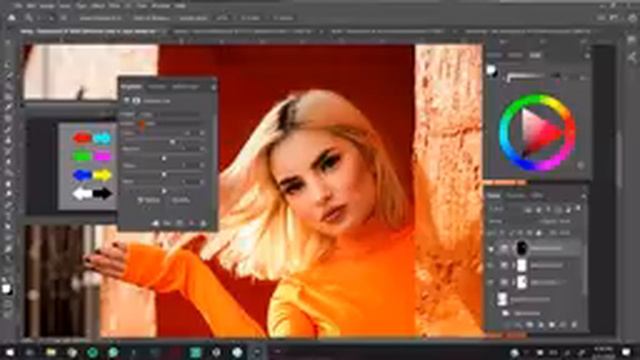Click the Home icon in options bar

click(11, 18)
